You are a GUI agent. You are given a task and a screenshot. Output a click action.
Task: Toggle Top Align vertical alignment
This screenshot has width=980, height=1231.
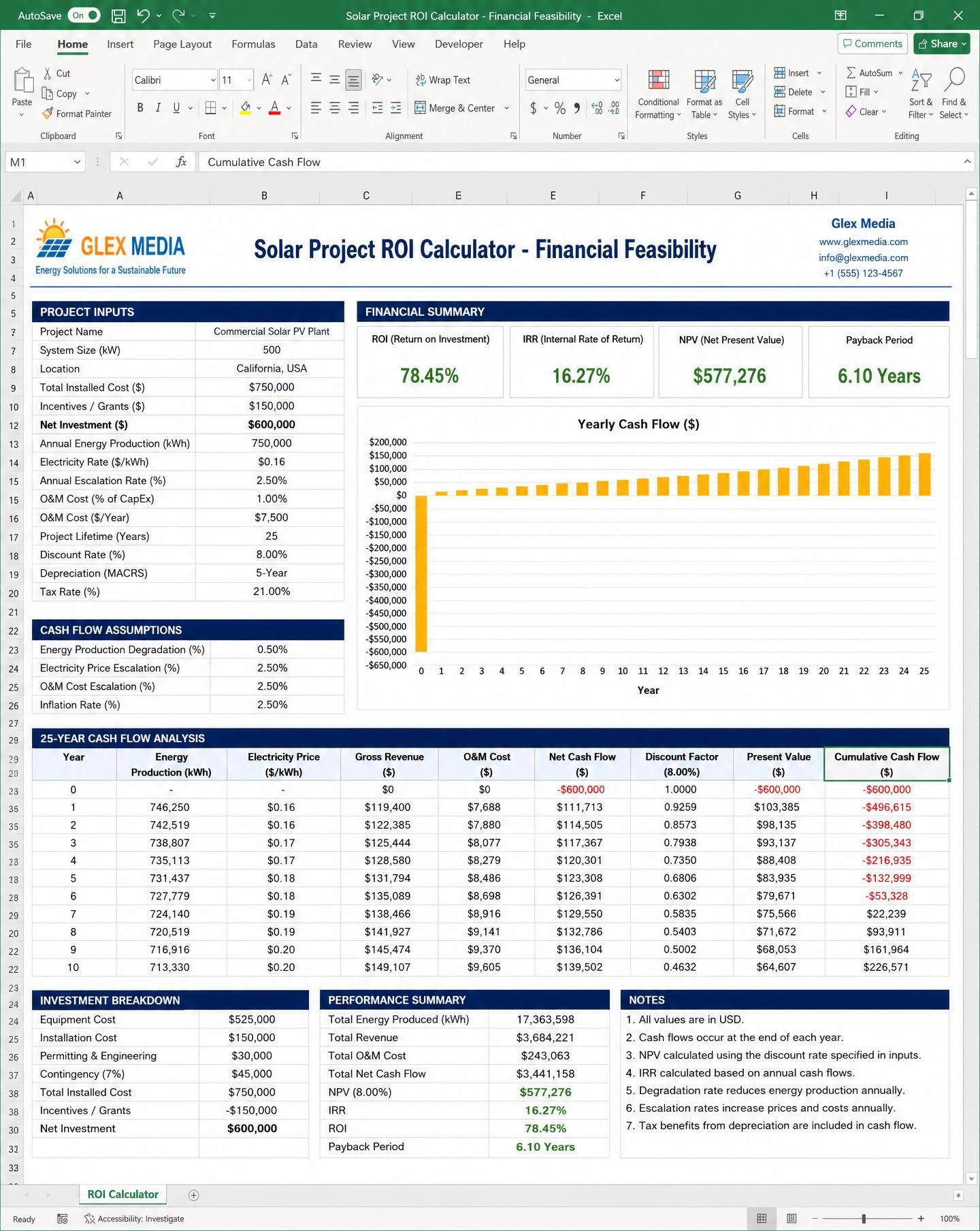click(x=316, y=80)
